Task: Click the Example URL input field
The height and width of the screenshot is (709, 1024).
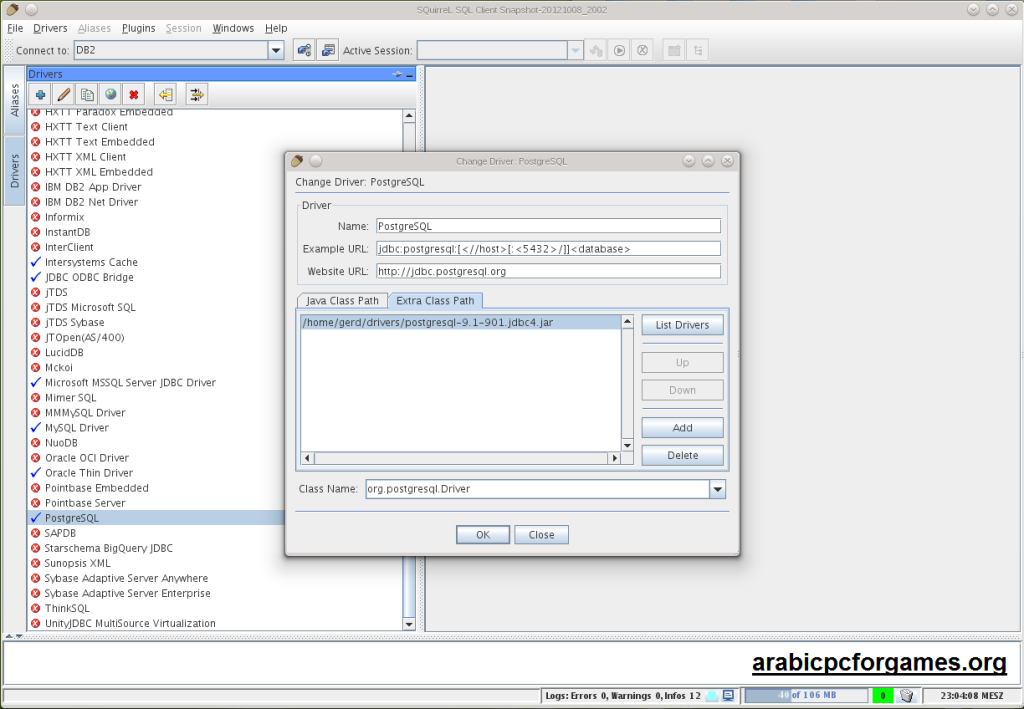Action: pyautogui.click(x=548, y=249)
